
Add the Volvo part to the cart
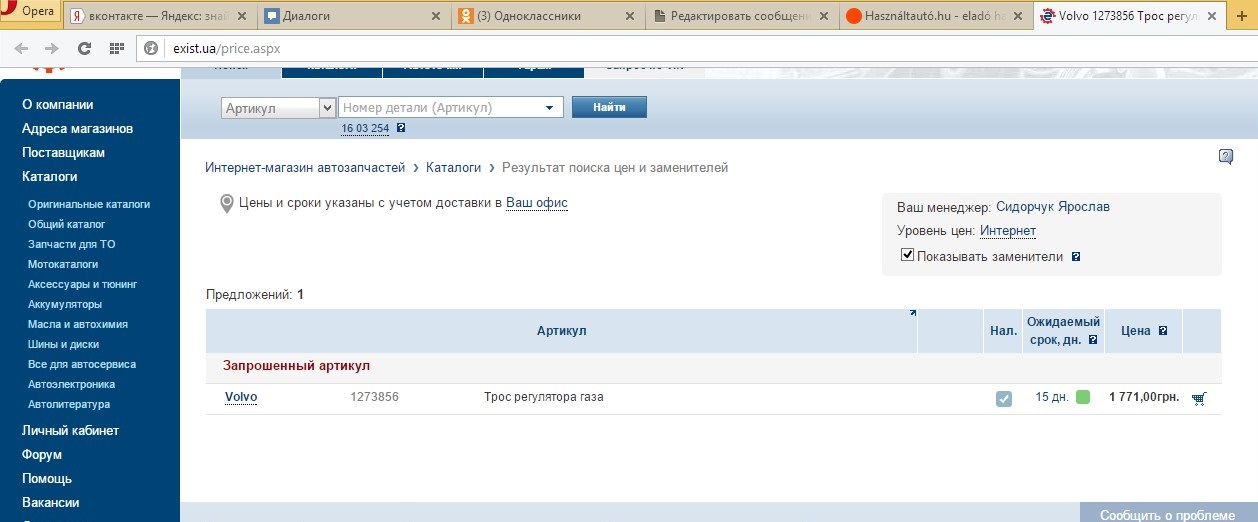1199,398
